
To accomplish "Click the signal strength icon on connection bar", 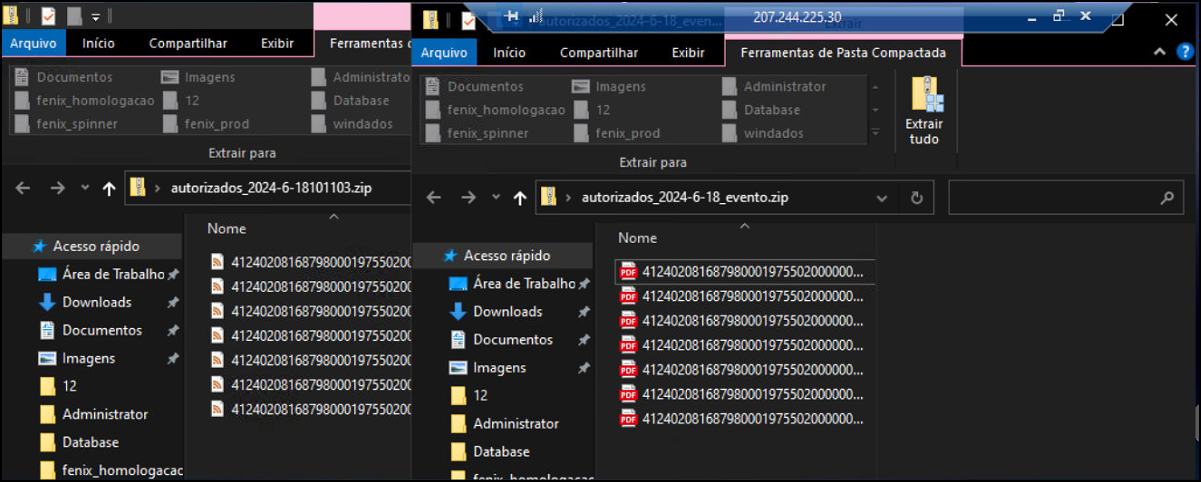I will click(535, 17).
